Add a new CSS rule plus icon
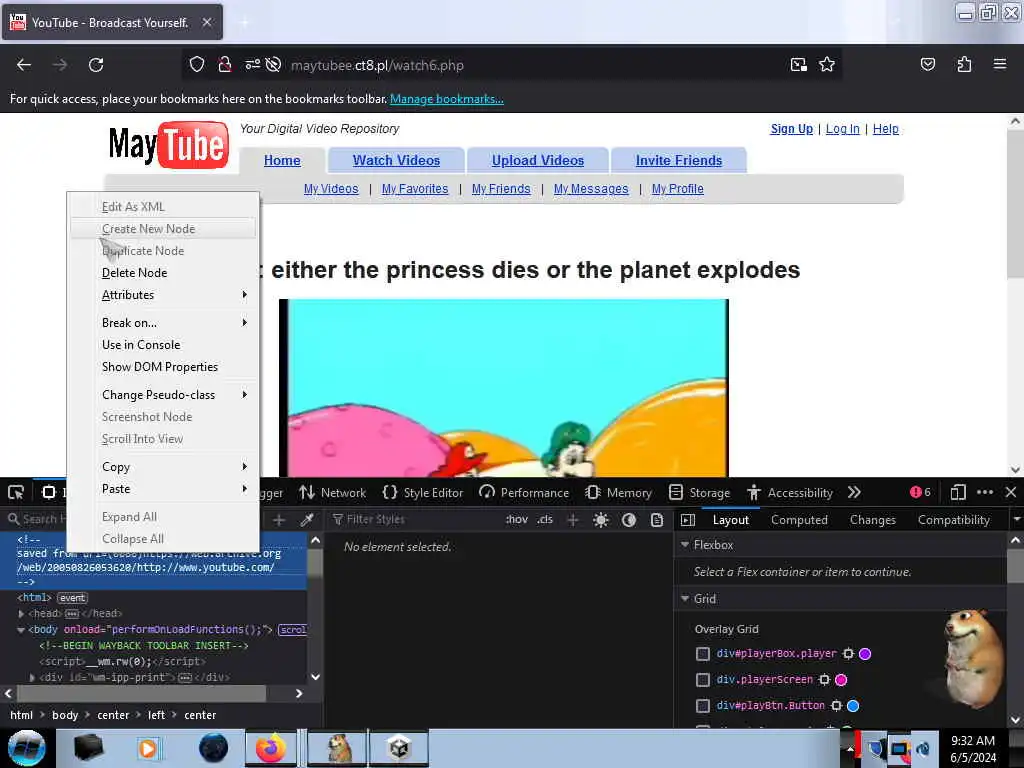The image size is (1024, 768). (x=573, y=520)
